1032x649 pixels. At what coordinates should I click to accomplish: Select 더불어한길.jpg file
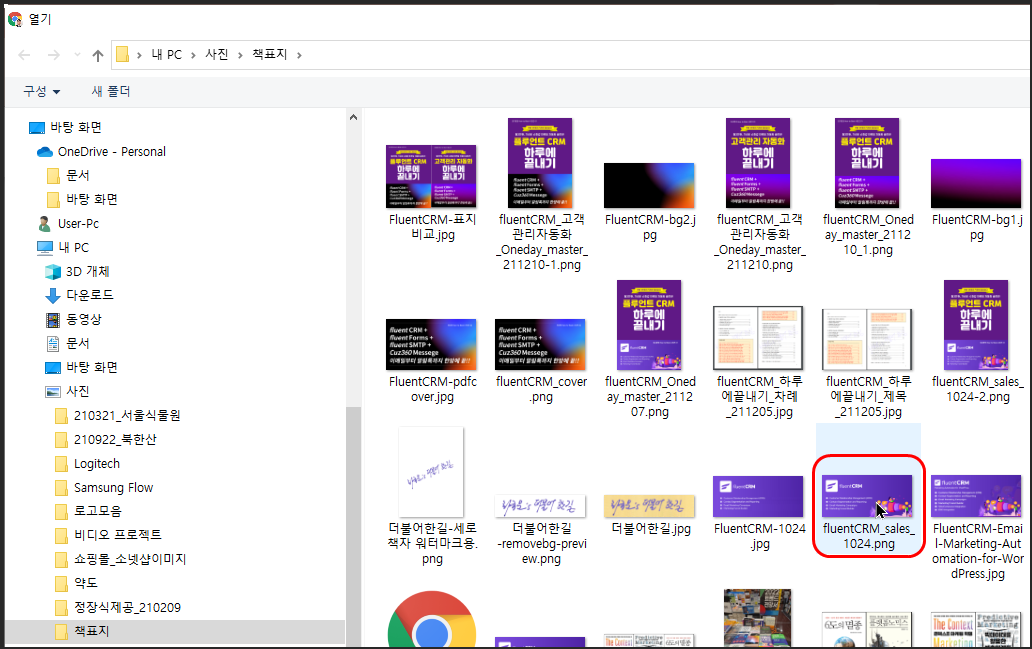point(650,516)
